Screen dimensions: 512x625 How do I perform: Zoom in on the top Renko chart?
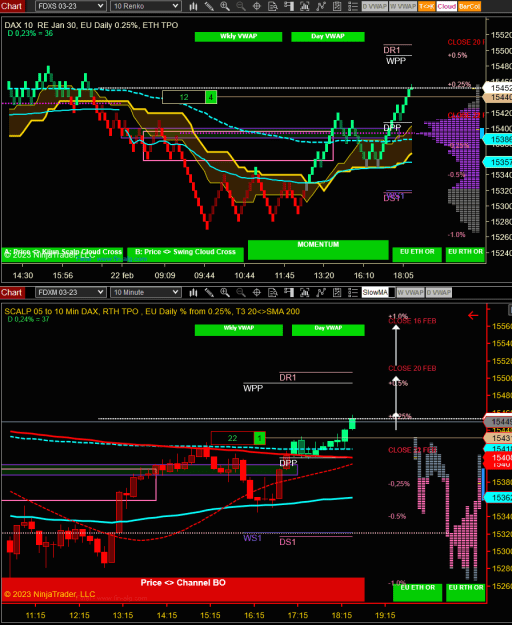point(225,6)
